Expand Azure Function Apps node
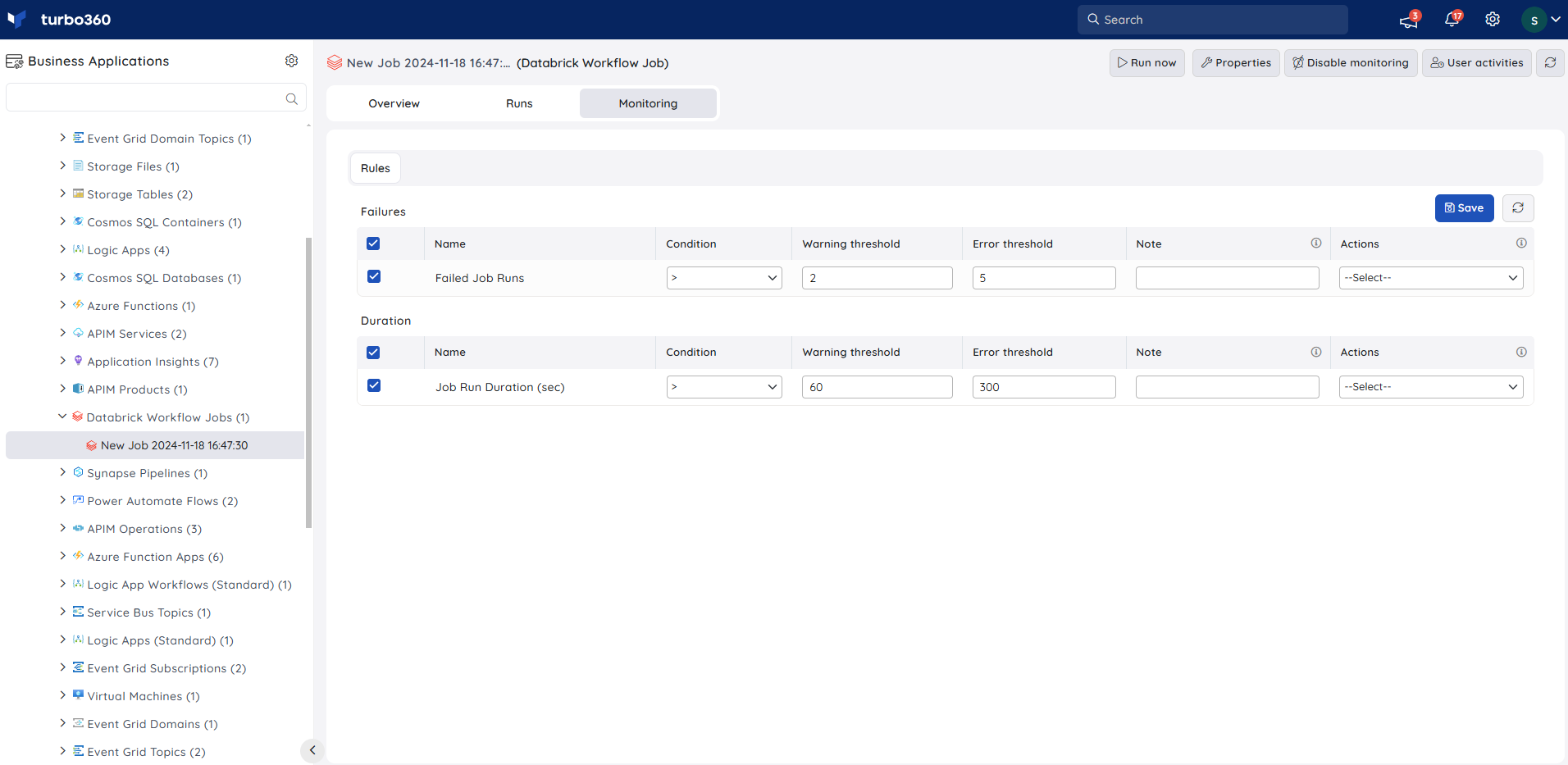Viewport: 1568px width, 765px height. 62,556
